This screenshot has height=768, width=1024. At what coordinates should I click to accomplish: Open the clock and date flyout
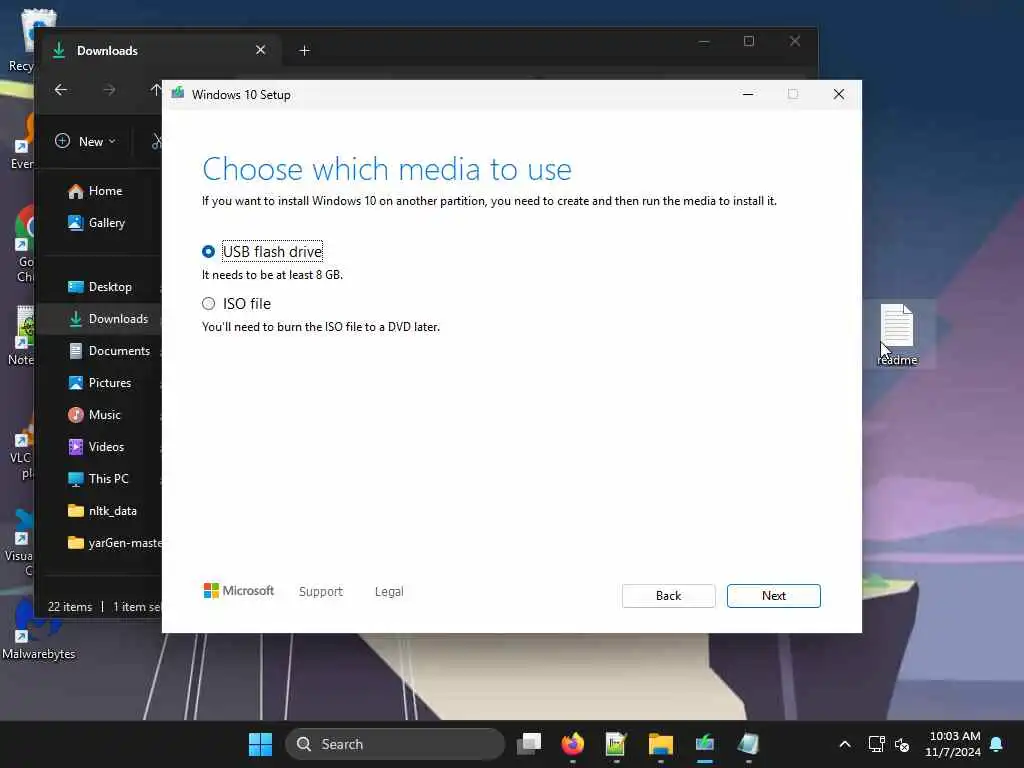[x=953, y=744]
